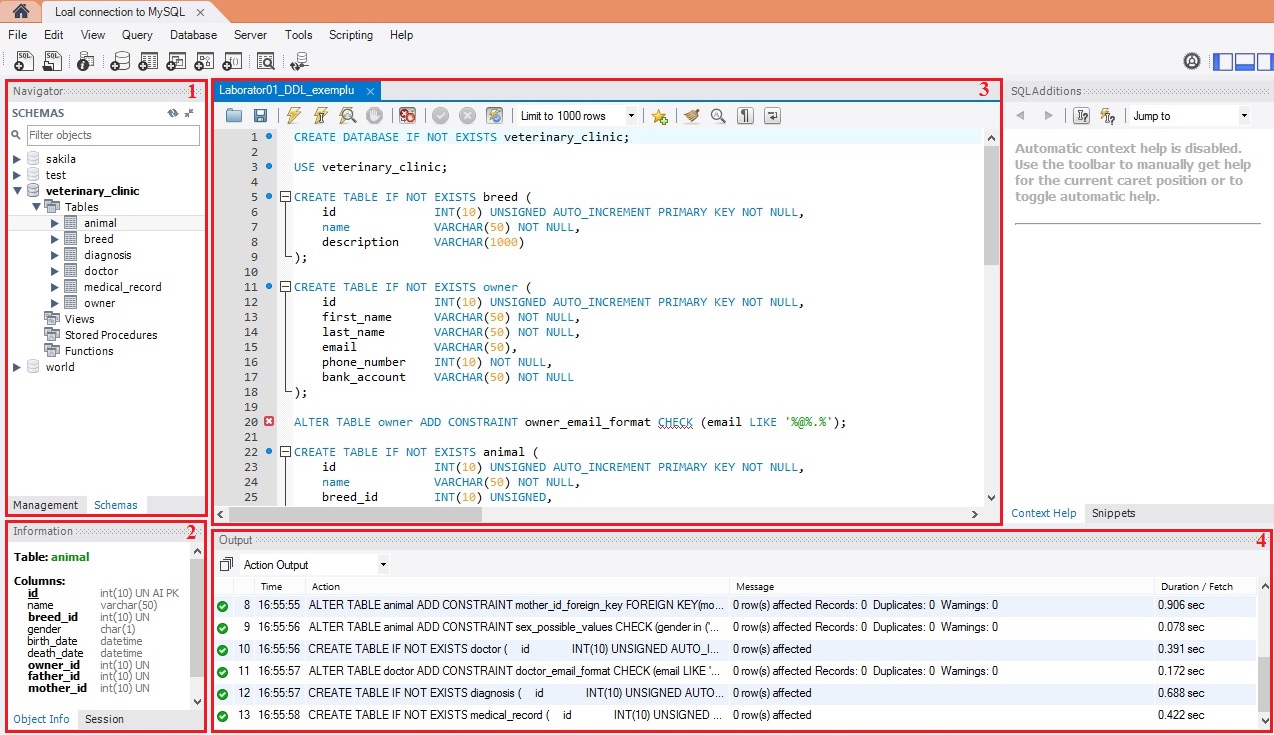Screen dimensions: 1274x735
Task: Open the Query menu
Action: [137, 35]
